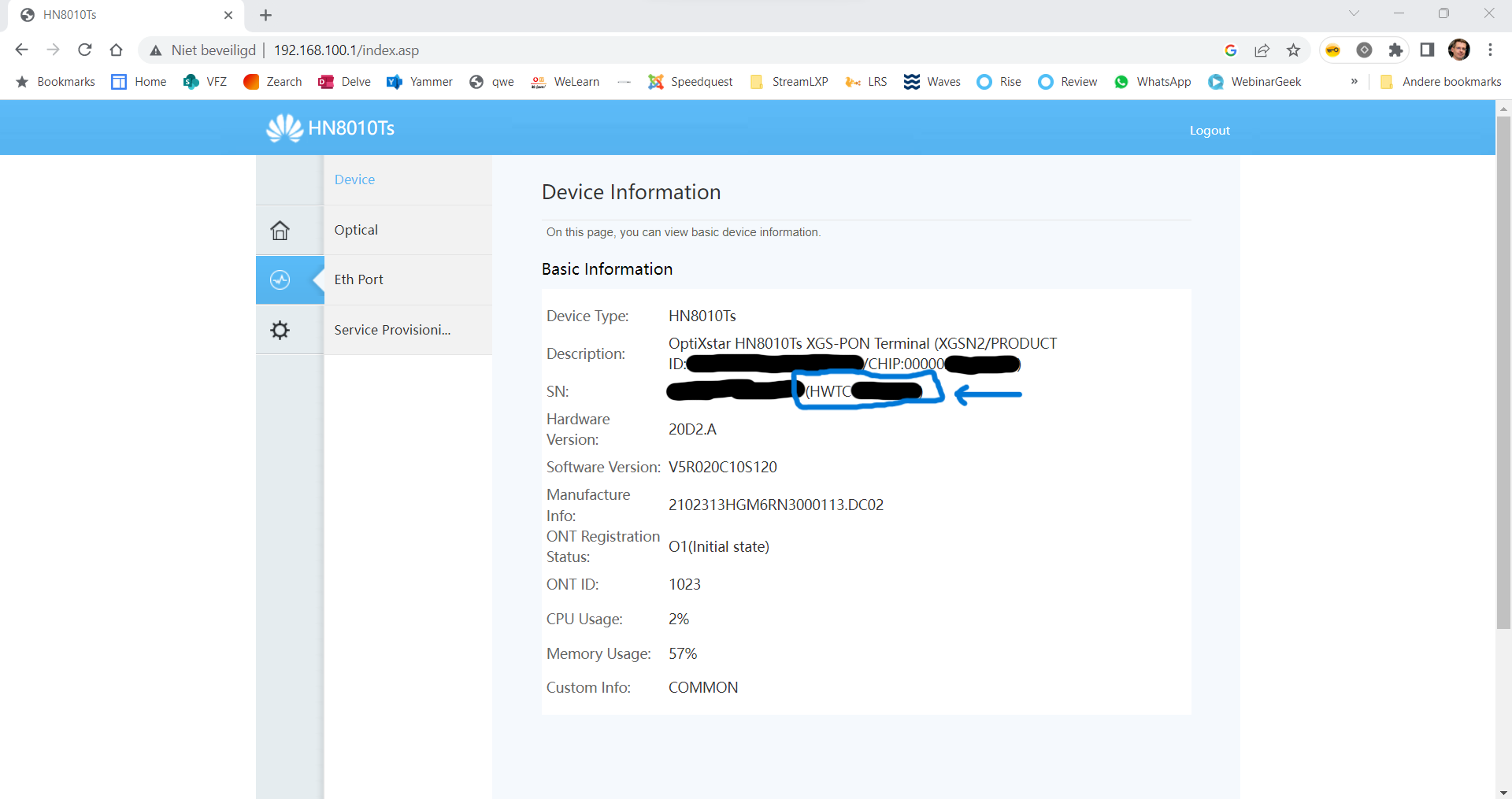Open the Service Provisioning menu item
The width and height of the screenshot is (1512, 799).
(408, 330)
